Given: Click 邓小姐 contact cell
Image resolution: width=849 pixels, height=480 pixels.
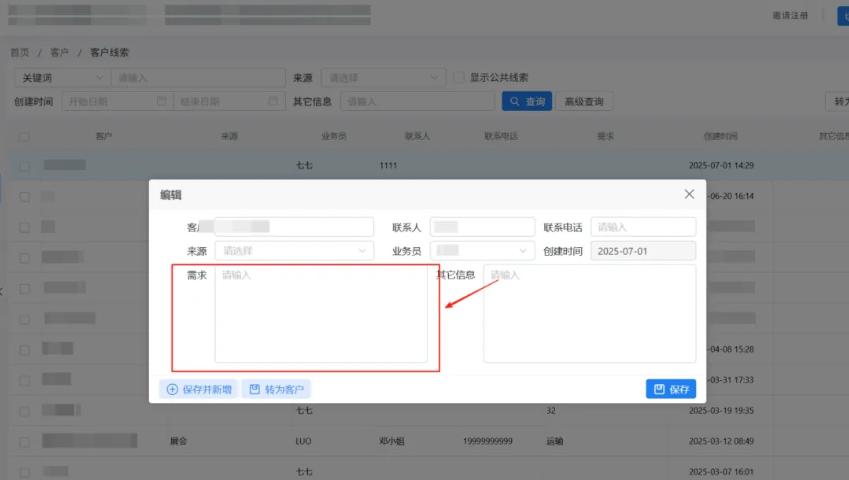Looking at the screenshot, I should click(x=392, y=442).
